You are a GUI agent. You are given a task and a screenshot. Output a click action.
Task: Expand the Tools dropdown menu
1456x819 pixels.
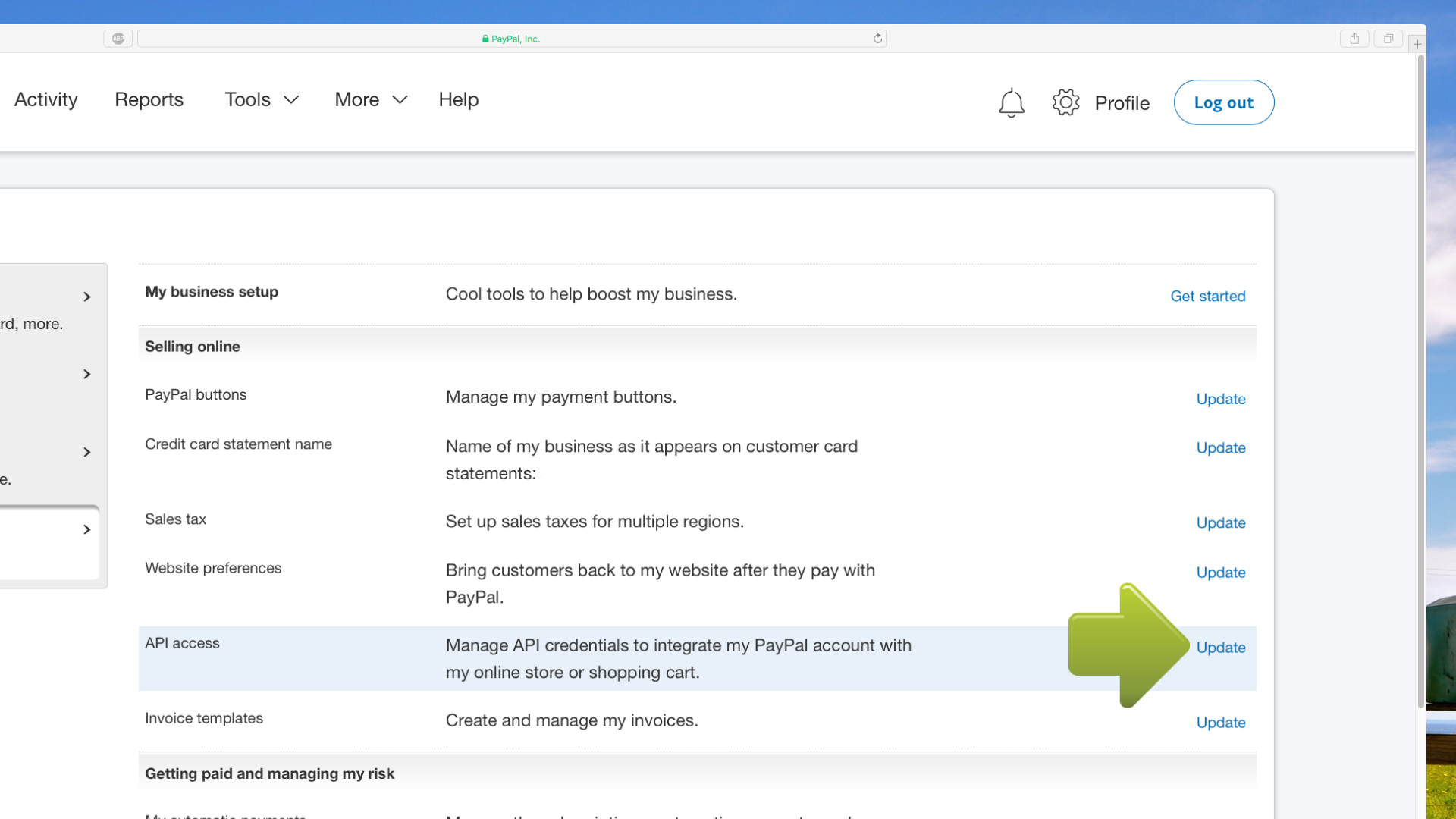tap(262, 99)
